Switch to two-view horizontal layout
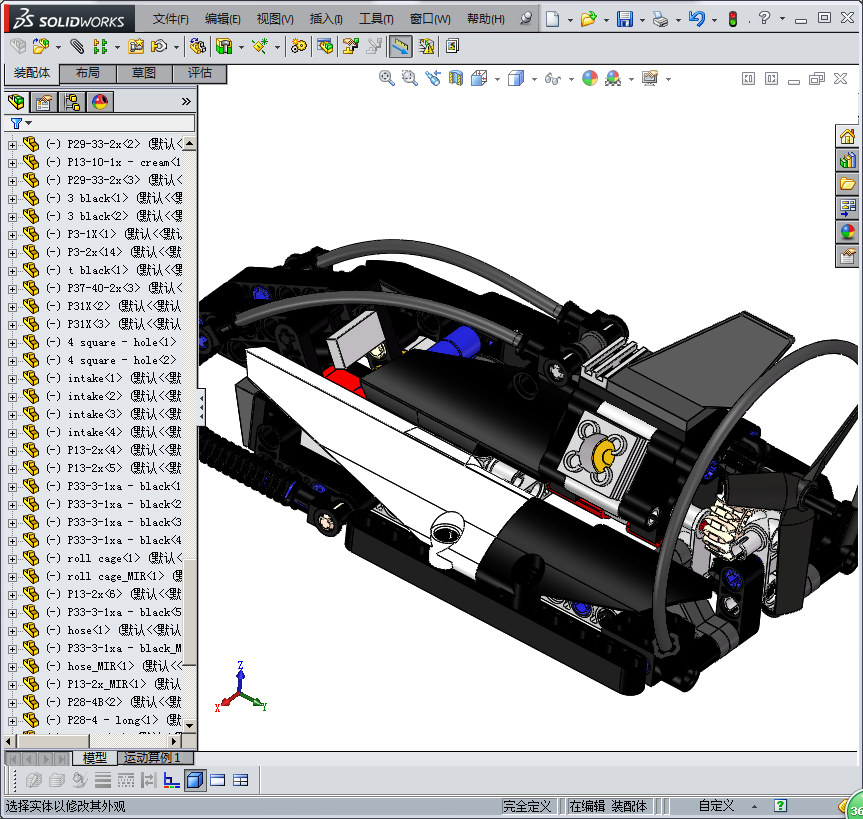Image resolution: width=863 pixels, height=819 pixels. tap(218, 780)
